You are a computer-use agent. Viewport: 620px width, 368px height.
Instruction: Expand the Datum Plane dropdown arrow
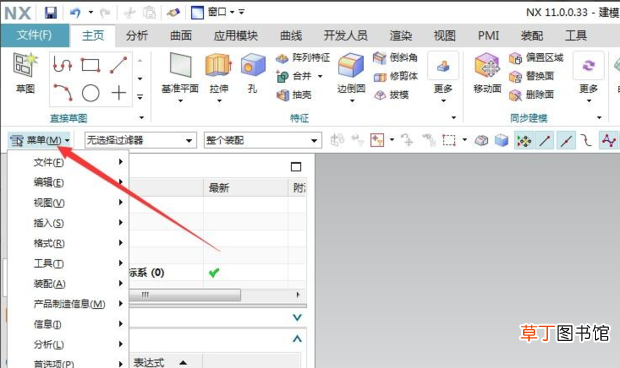pyautogui.click(x=180, y=101)
